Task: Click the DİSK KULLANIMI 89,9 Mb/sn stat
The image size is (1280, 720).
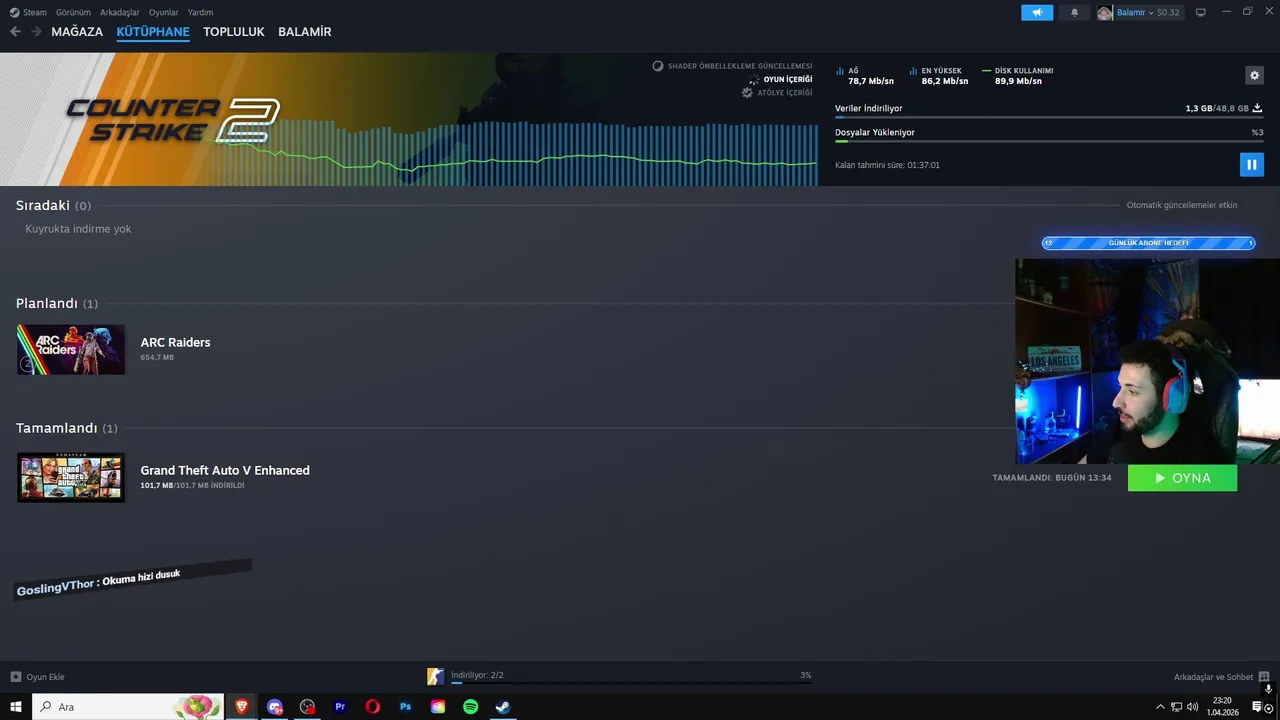Action: (x=1018, y=76)
